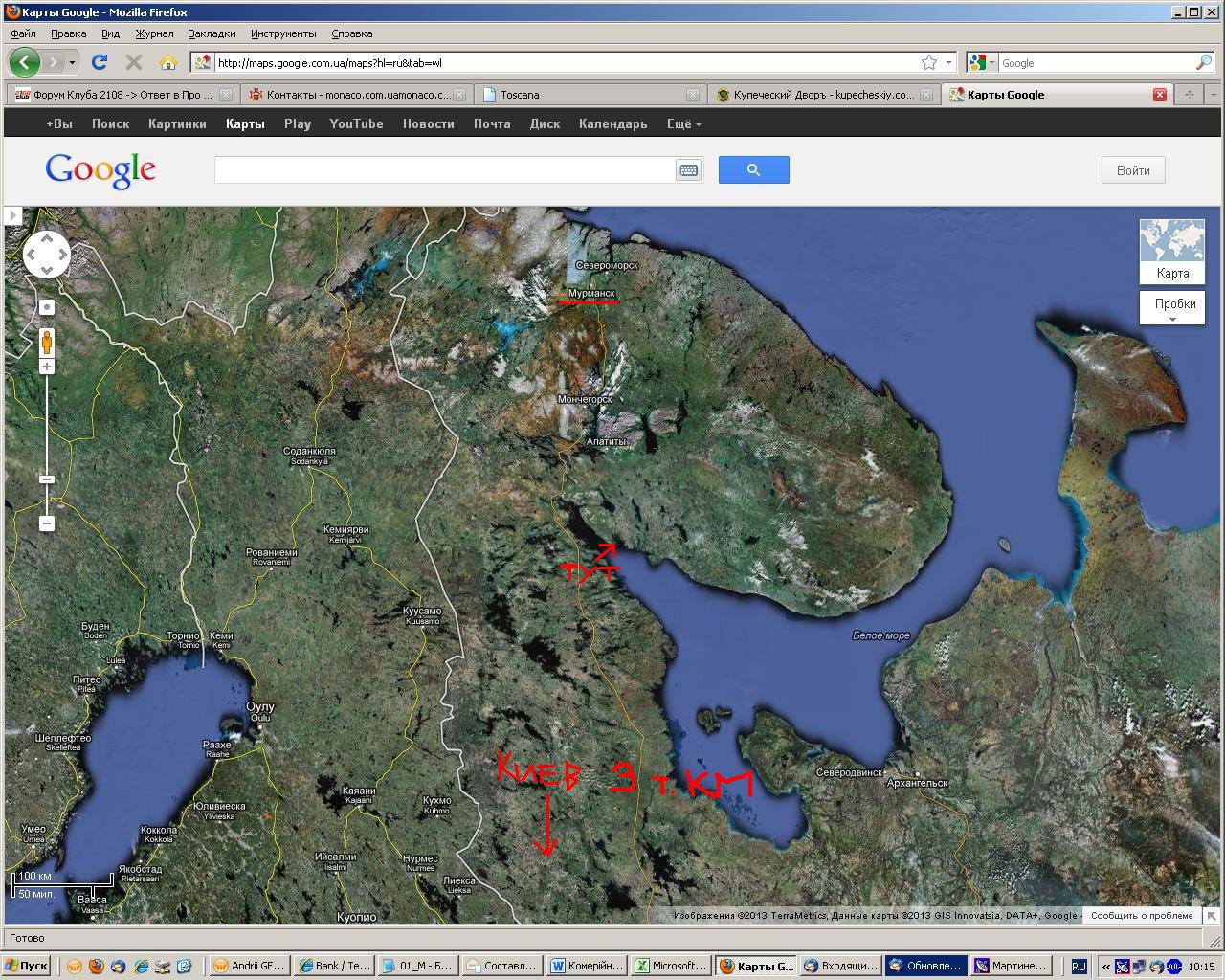Click the Google logo
1225x980 pixels.
click(x=100, y=171)
